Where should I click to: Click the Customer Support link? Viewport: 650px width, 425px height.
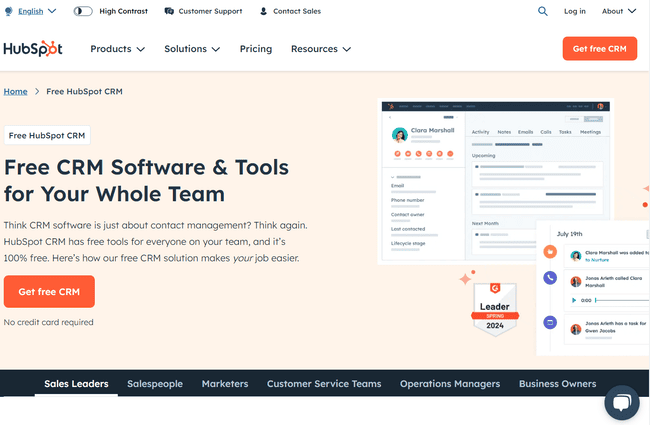point(210,11)
